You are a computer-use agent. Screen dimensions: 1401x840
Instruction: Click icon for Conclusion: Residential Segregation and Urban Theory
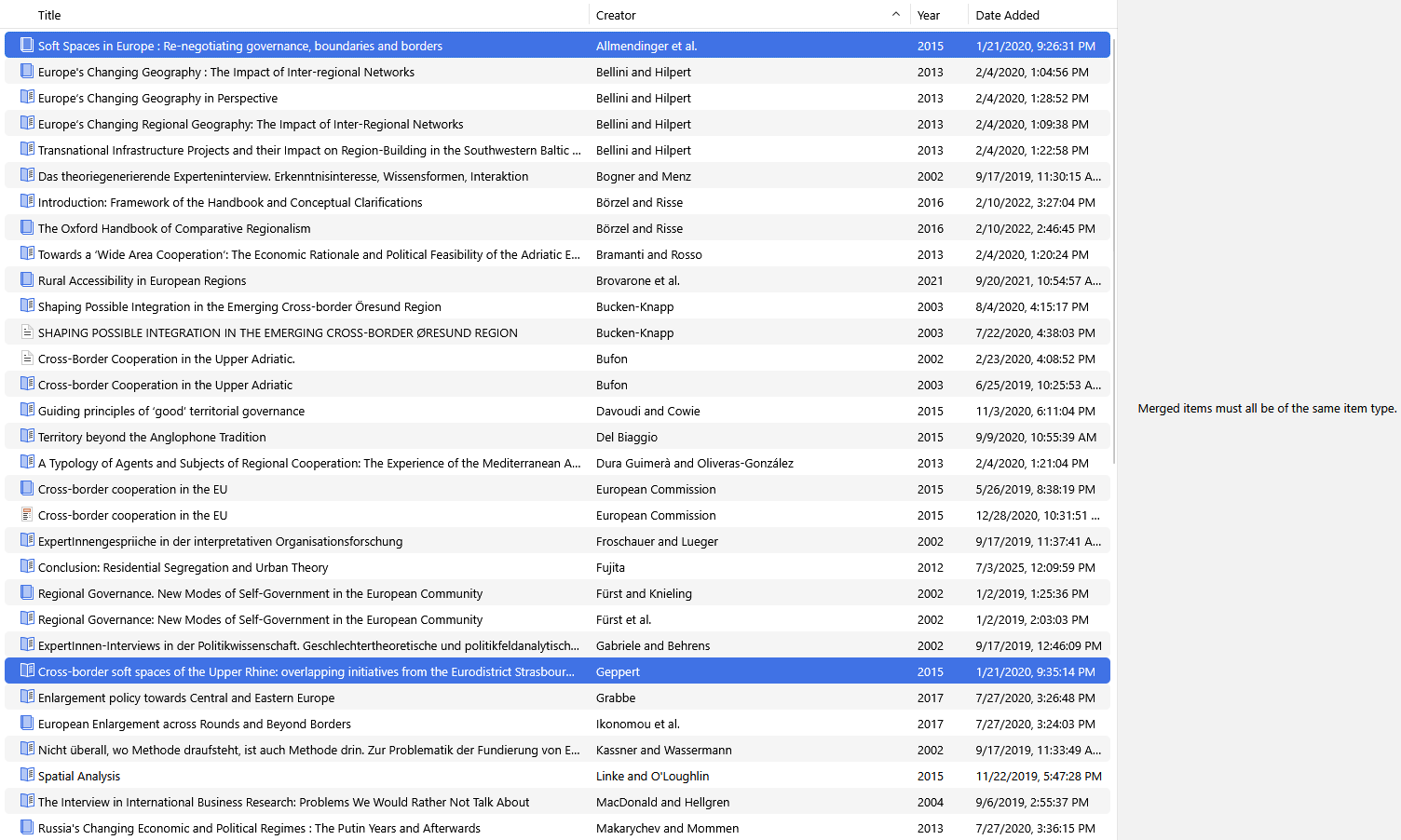(x=27, y=566)
